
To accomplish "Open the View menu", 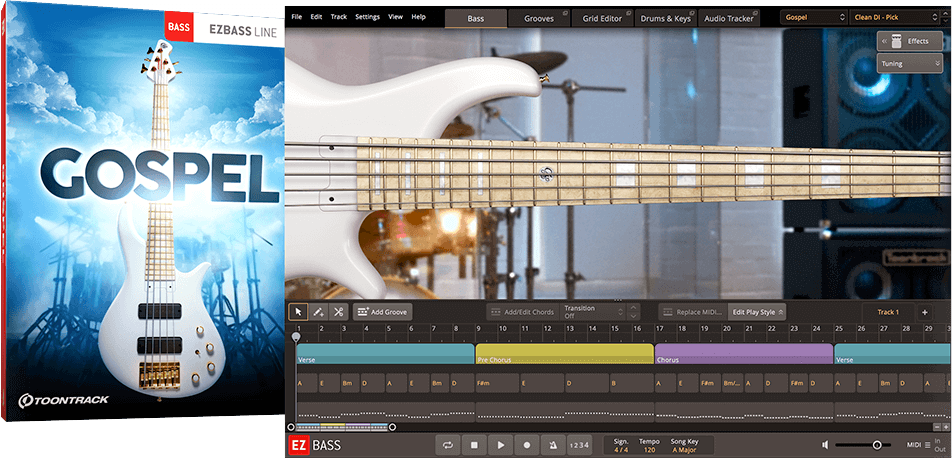I will coord(395,17).
